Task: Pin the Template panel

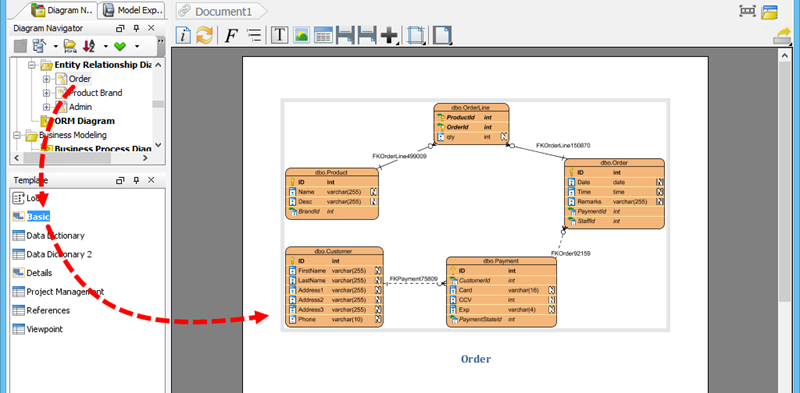Action: 136,180
